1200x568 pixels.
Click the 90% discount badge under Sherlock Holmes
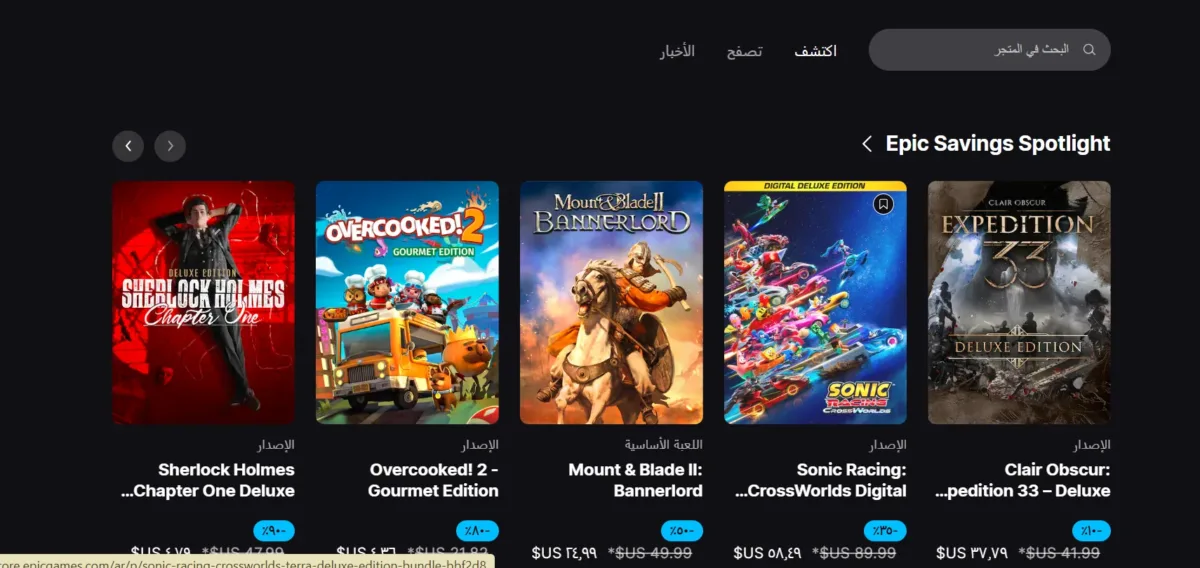(x=274, y=531)
